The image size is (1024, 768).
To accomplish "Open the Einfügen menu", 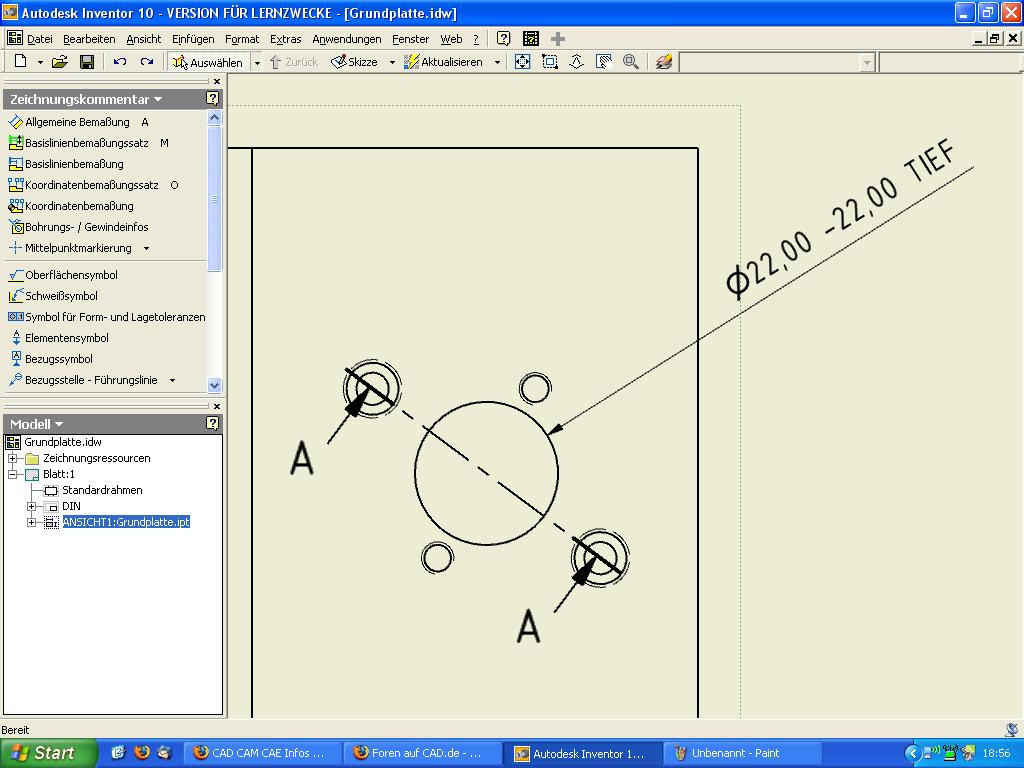I will click(x=192, y=39).
